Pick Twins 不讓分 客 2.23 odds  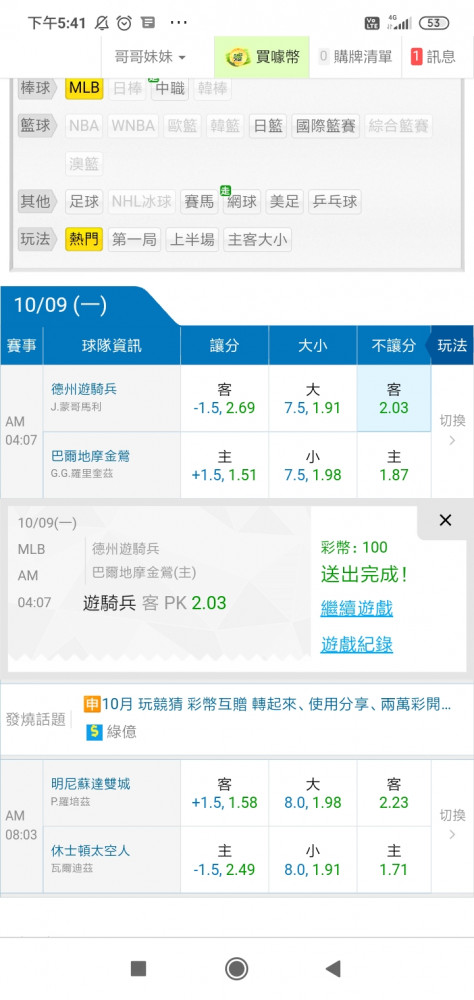(x=394, y=793)
